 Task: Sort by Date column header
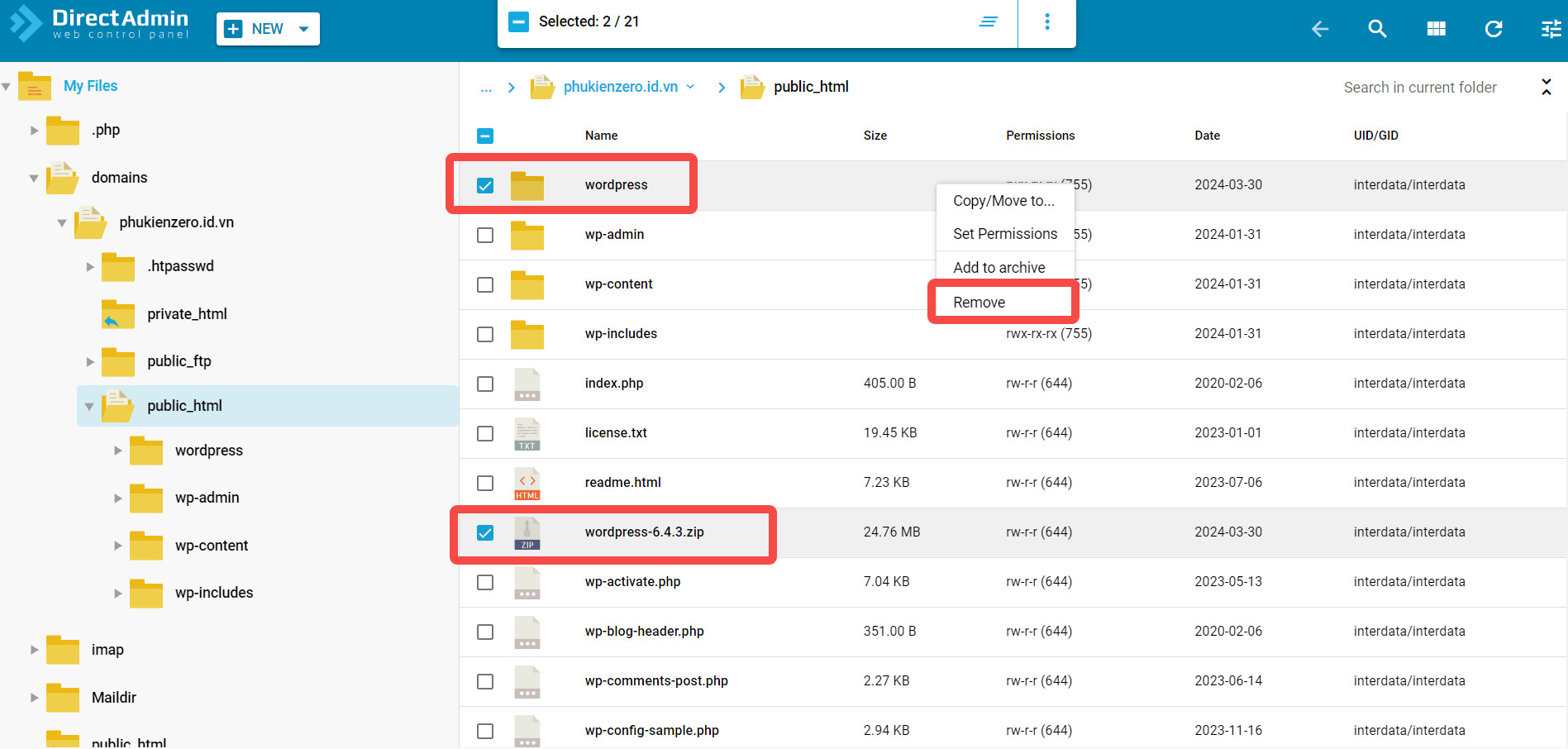tap(1208, 136)
